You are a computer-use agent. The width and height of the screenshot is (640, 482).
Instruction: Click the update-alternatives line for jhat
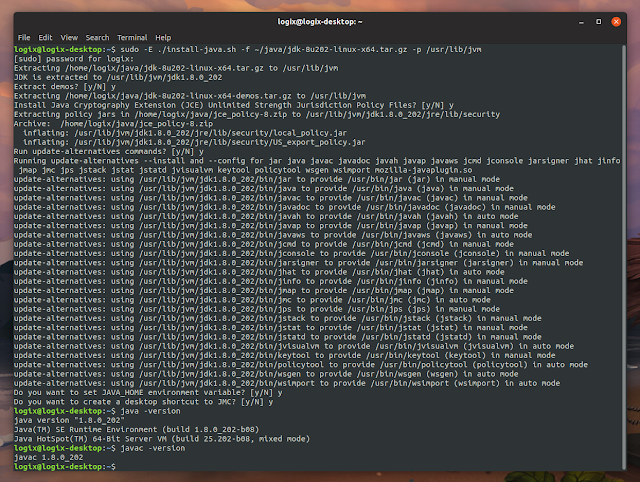point(259,272)
